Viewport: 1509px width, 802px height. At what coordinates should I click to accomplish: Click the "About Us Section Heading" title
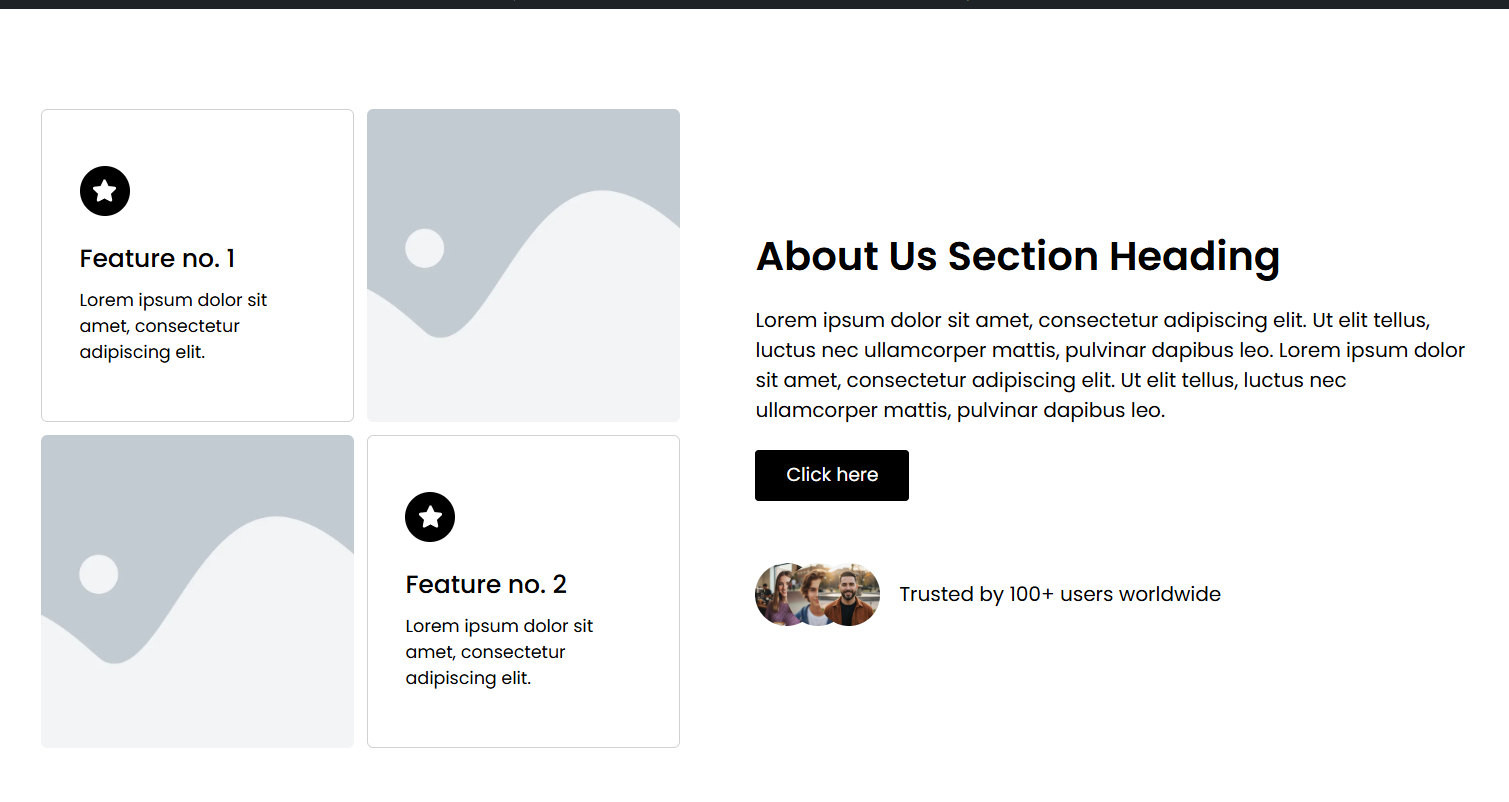(x=1018, y=256)
